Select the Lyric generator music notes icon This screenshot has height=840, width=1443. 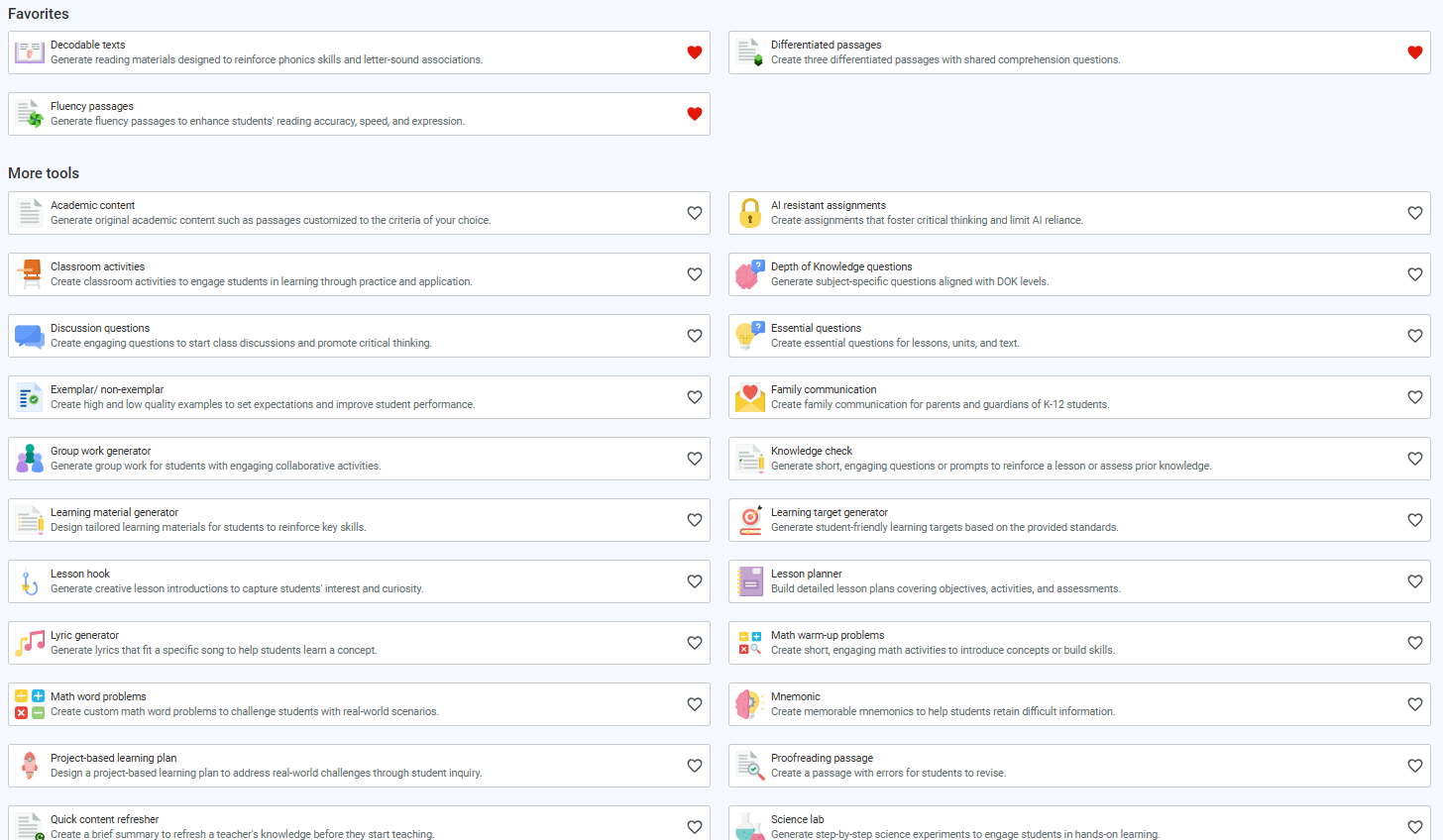[x=30, y=643]
